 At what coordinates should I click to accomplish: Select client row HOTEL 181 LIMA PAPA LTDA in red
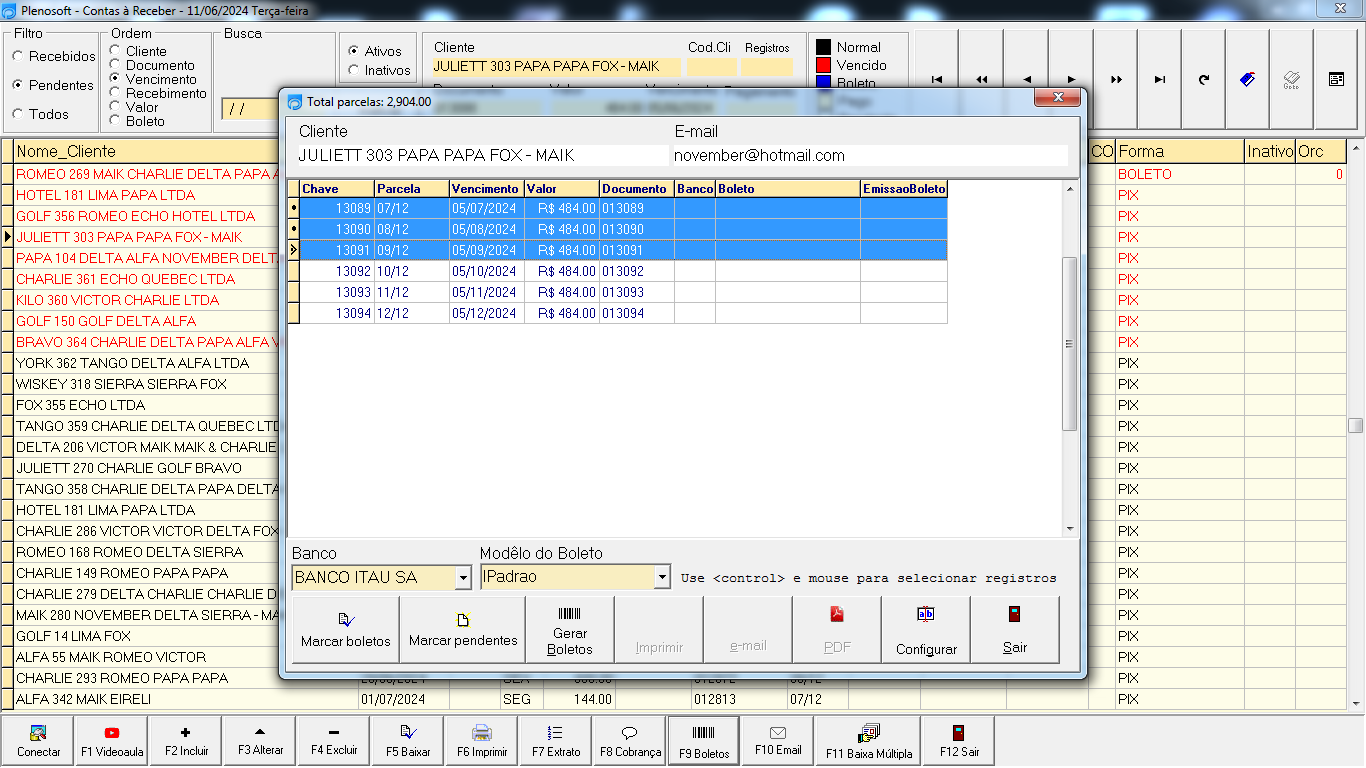point(146,195)
